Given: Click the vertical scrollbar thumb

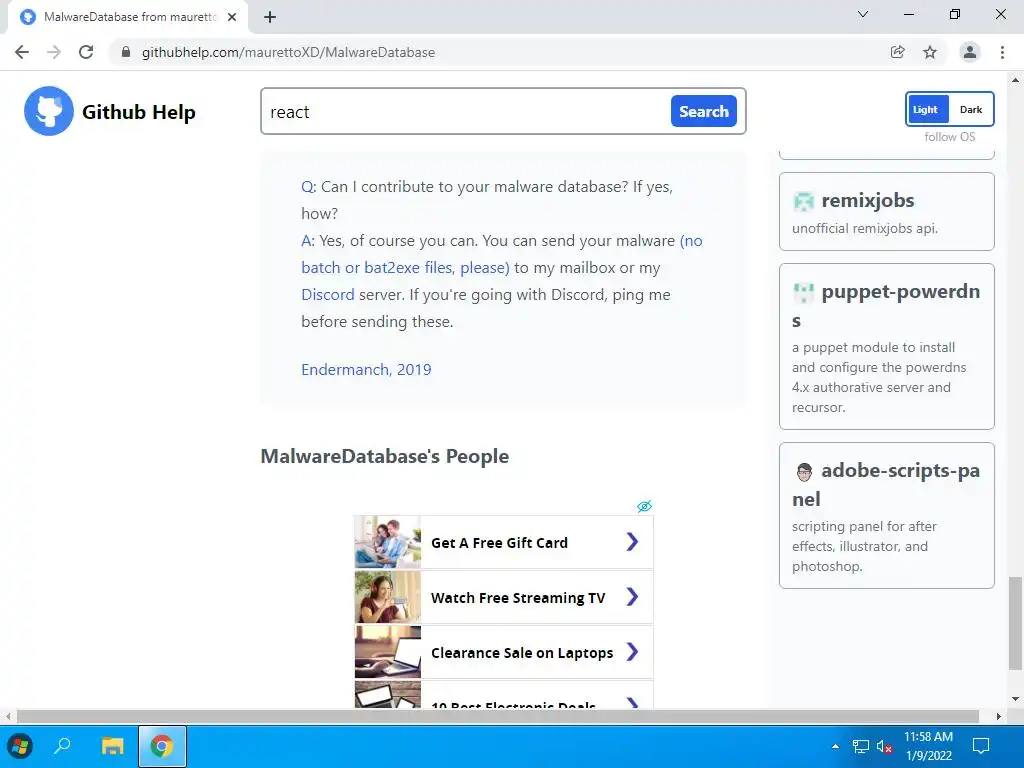Looking at the screenshot, I should (x=1015, y=623).
